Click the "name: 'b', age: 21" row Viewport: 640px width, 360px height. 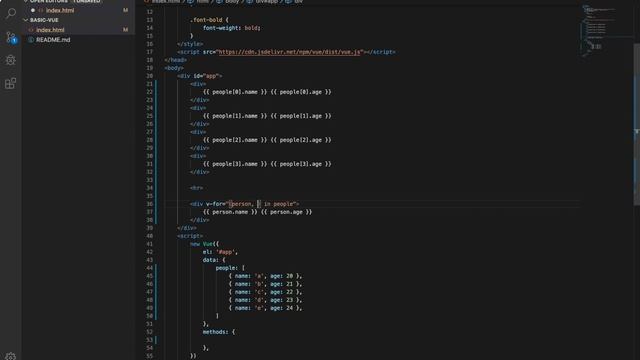[x=265, y=284]
